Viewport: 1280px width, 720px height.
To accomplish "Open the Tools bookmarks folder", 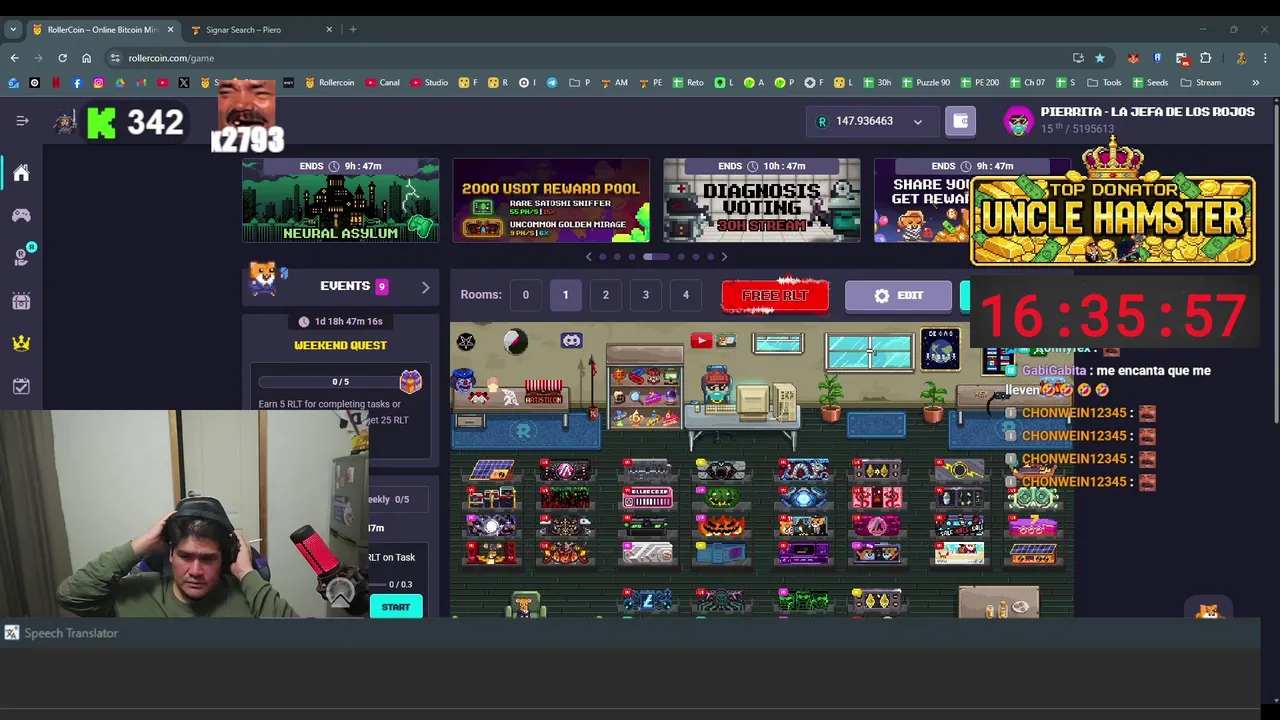I will pos(1104,83).
